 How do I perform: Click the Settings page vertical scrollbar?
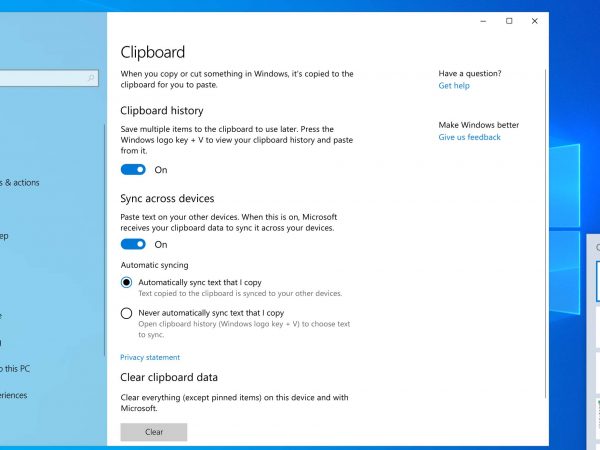pyautogui.click(x=545, y=233)
